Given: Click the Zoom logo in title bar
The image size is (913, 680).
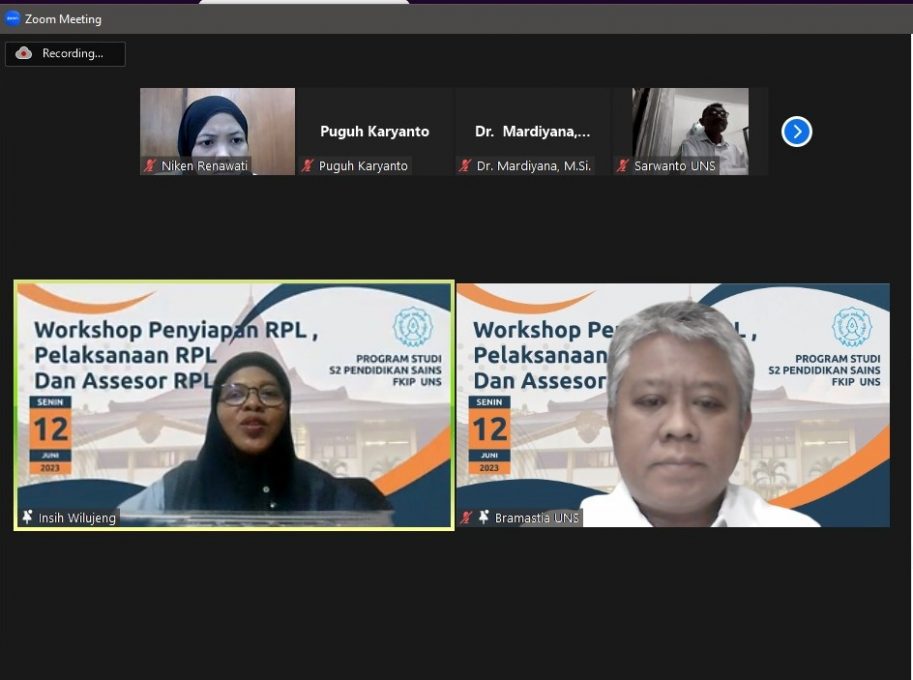Looking at the screenshot, I should (12, 18).
